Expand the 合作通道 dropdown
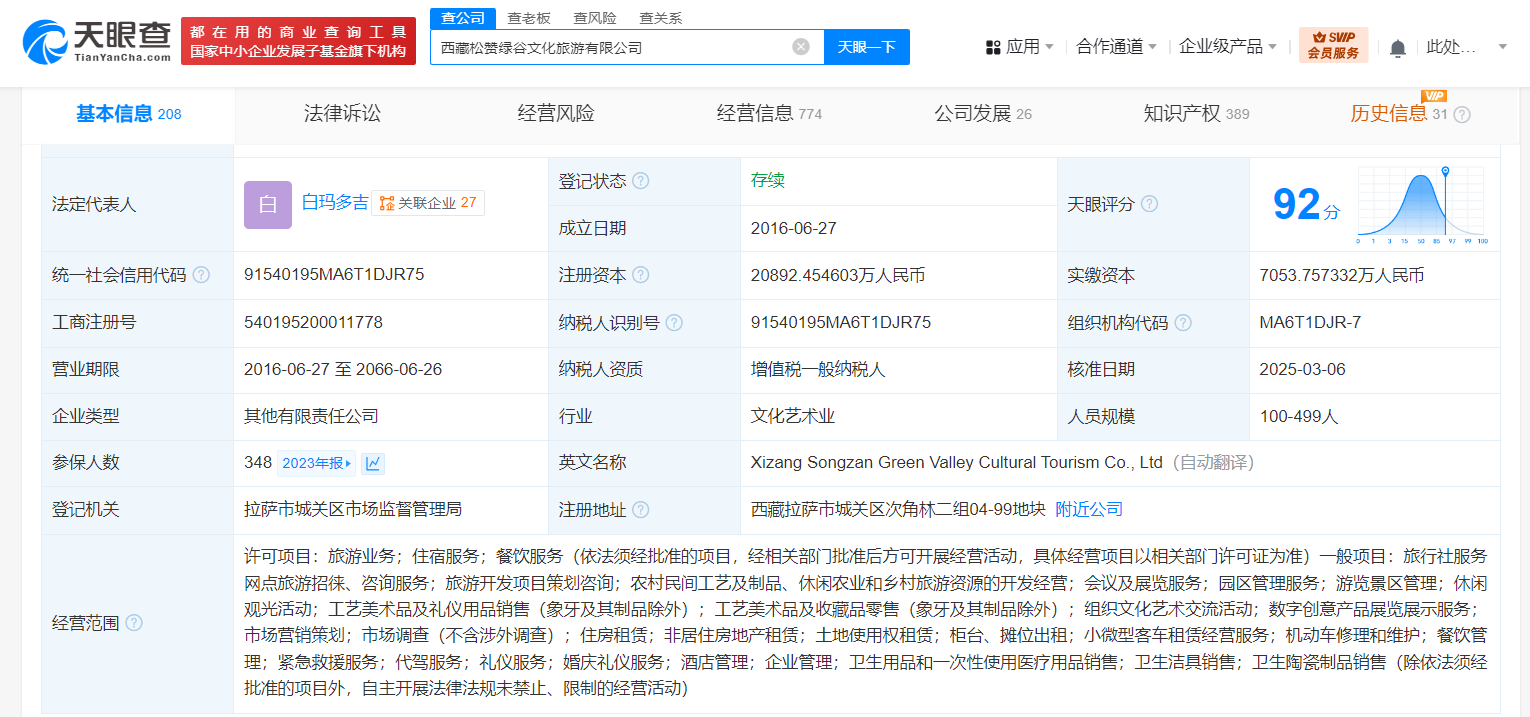This screenshot has width=1530, height=717. 1116,47
